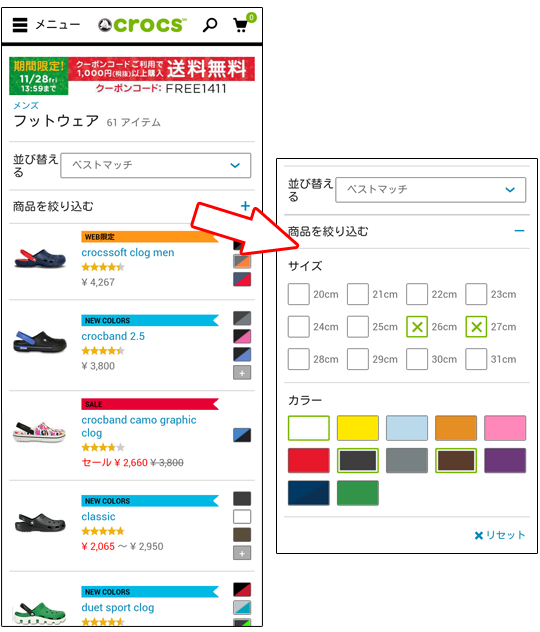The height and width of the screenshot is (632, 540).
Task: Open the duet sport clog product link
Action: click(118, 607)
